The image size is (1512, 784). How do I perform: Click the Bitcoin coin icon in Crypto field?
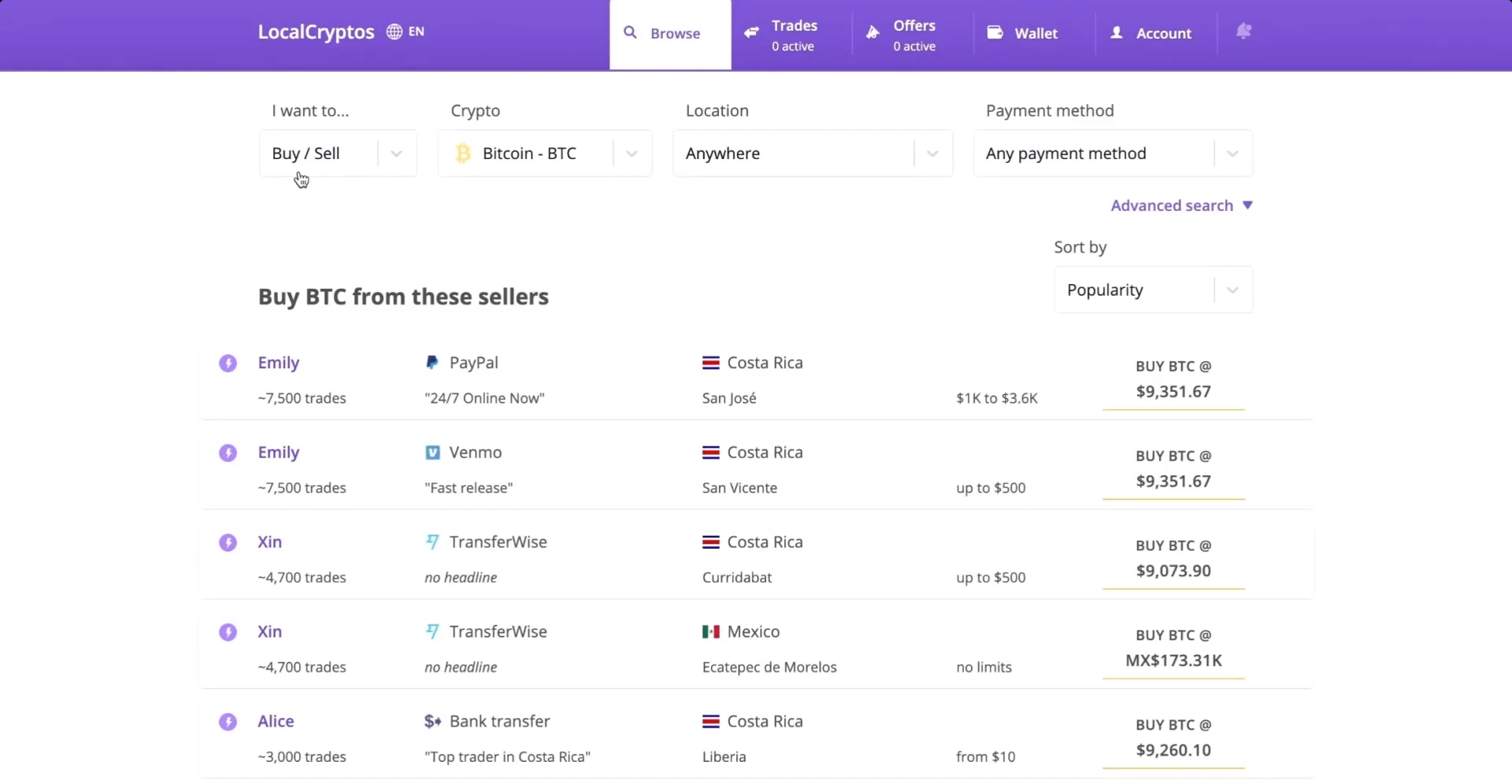click(x=463, y=153)
